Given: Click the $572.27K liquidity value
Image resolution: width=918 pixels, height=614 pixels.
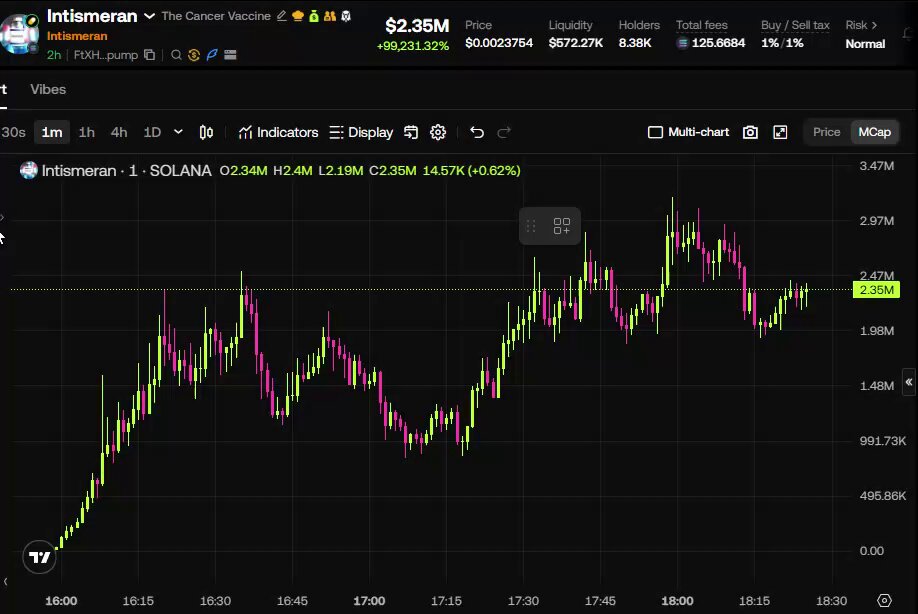Looking at the screenshot, I should coord(576,43).
